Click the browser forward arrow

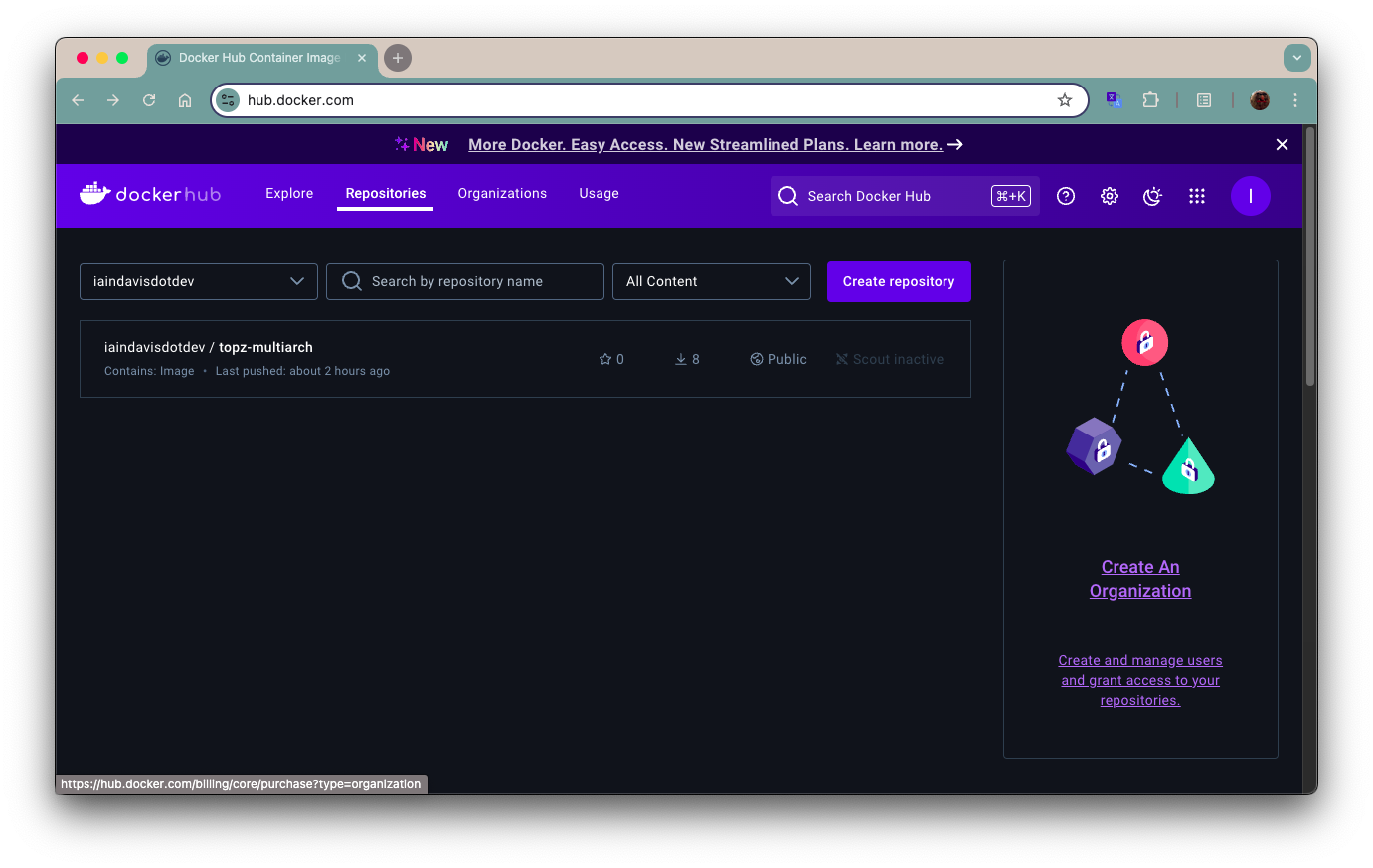[113, 100]
